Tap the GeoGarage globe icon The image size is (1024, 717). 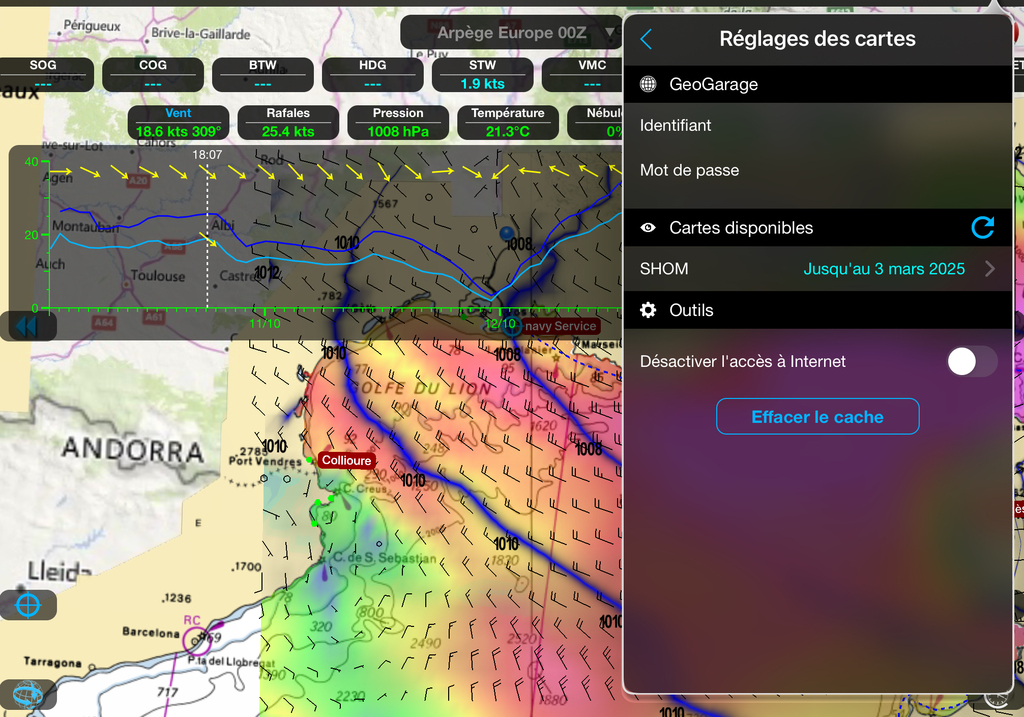pyautogui.click(x=648, y=84)
